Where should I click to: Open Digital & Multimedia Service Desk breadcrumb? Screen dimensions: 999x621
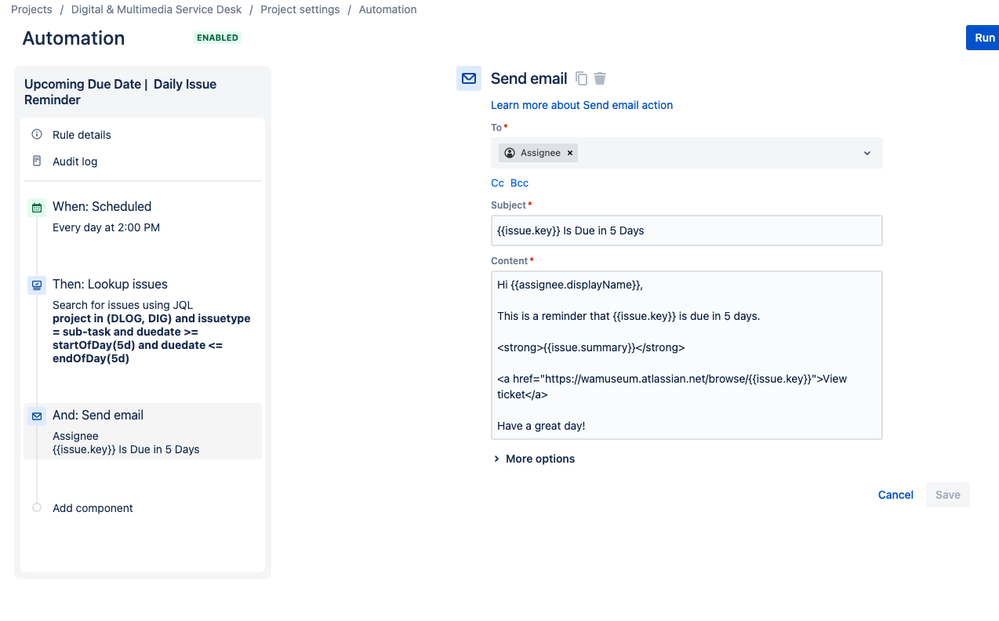pyautogui.click(x=156, y=10)
